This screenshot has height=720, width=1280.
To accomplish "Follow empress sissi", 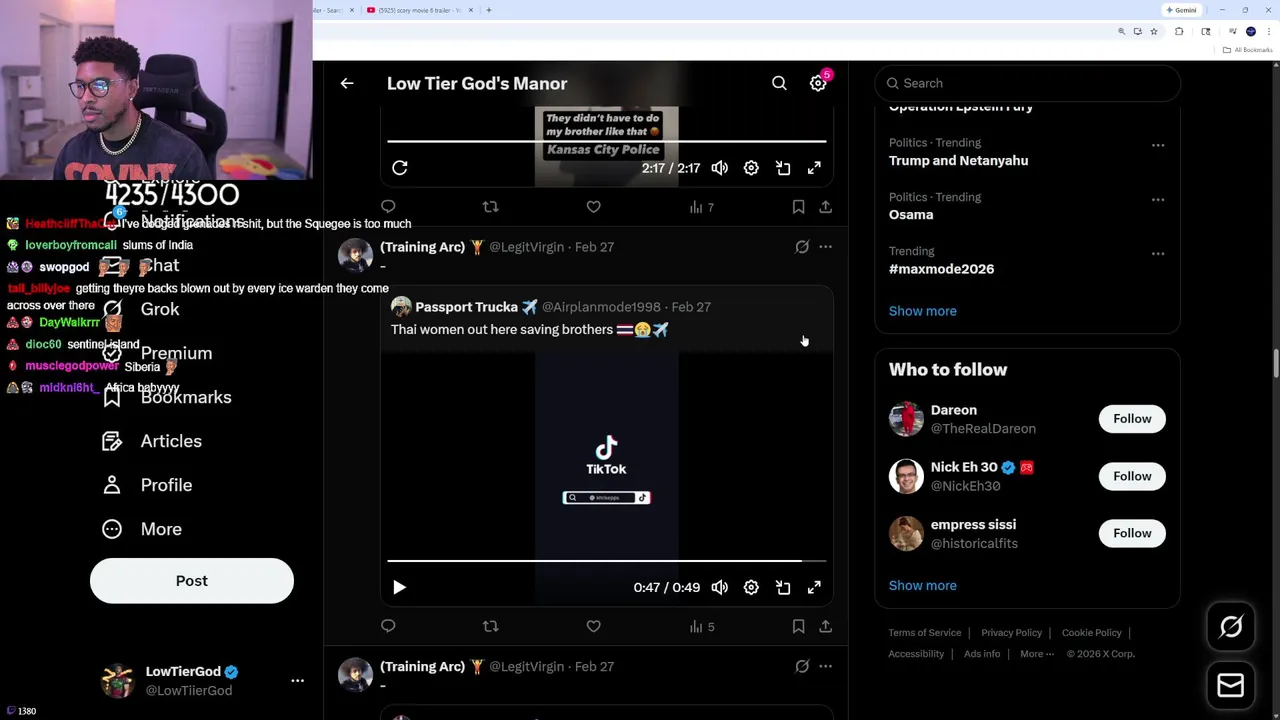I will pos(1132,533).
